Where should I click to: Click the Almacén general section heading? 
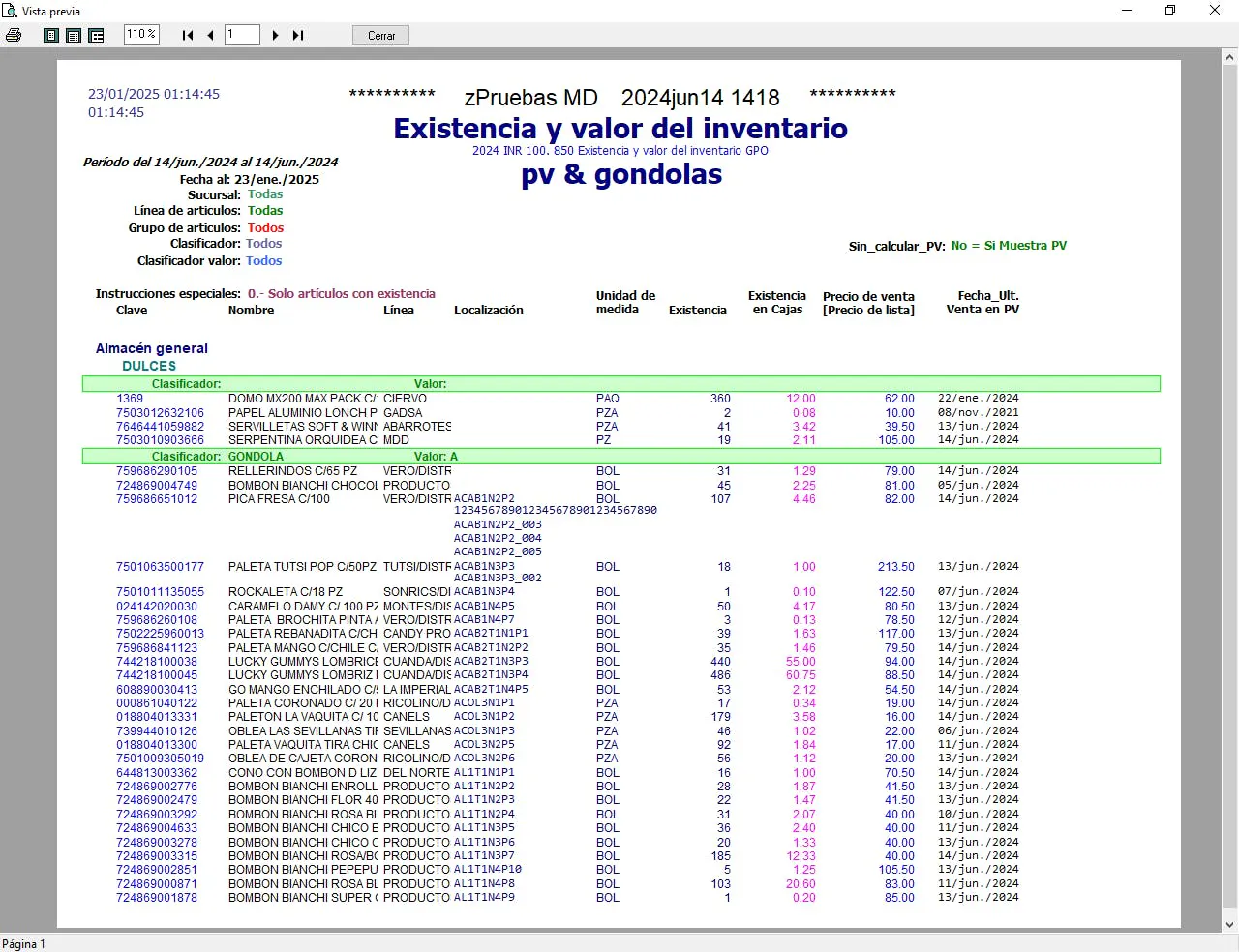point(152,348)
